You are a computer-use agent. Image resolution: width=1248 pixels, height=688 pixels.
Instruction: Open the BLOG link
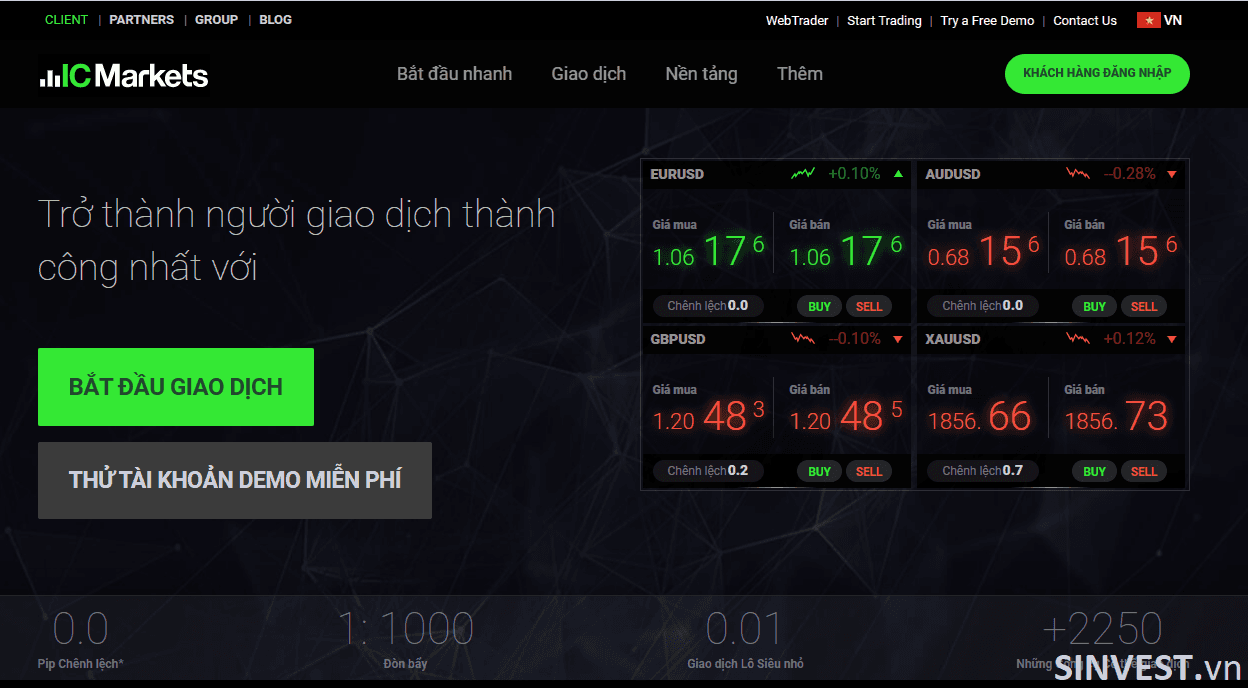275,20
